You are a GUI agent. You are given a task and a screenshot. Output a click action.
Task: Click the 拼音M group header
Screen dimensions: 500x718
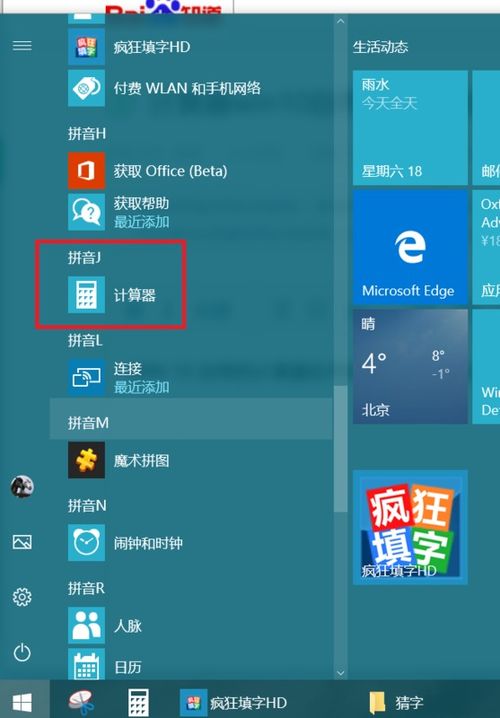click(x=191, y=423)
